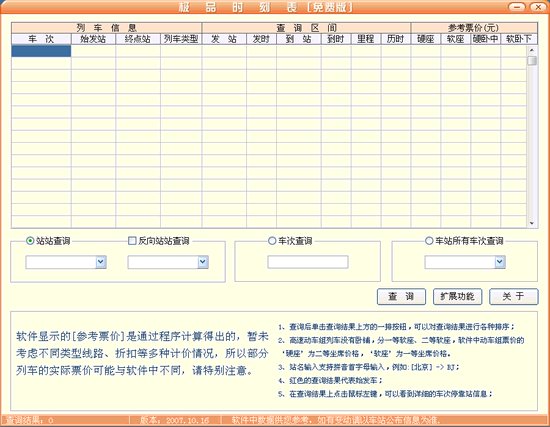This screenshot has height=427, width=550.
Task: Click the table scrollbar up arrow
Action: [532, 50]
